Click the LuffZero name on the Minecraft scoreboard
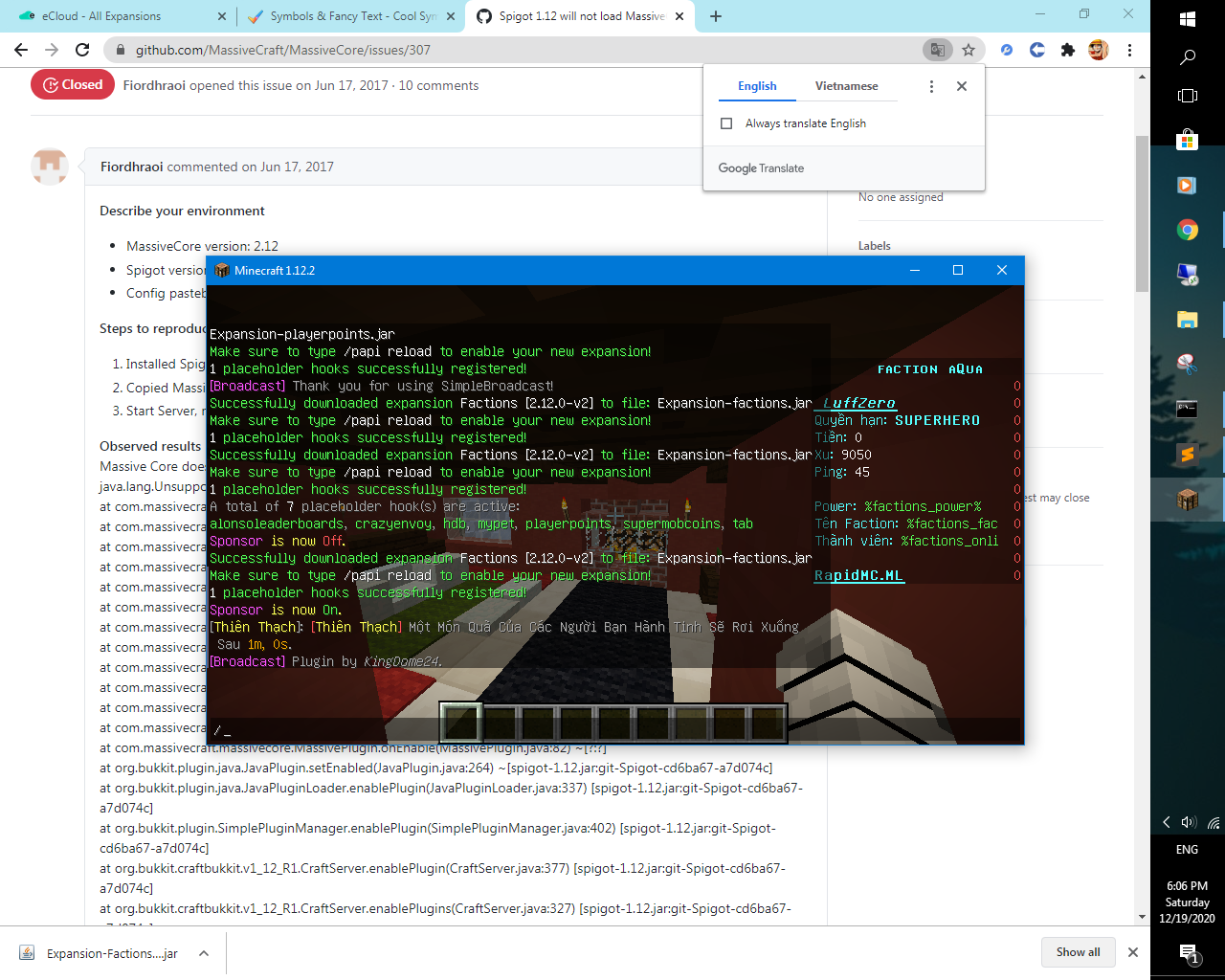 pos(858,403)
